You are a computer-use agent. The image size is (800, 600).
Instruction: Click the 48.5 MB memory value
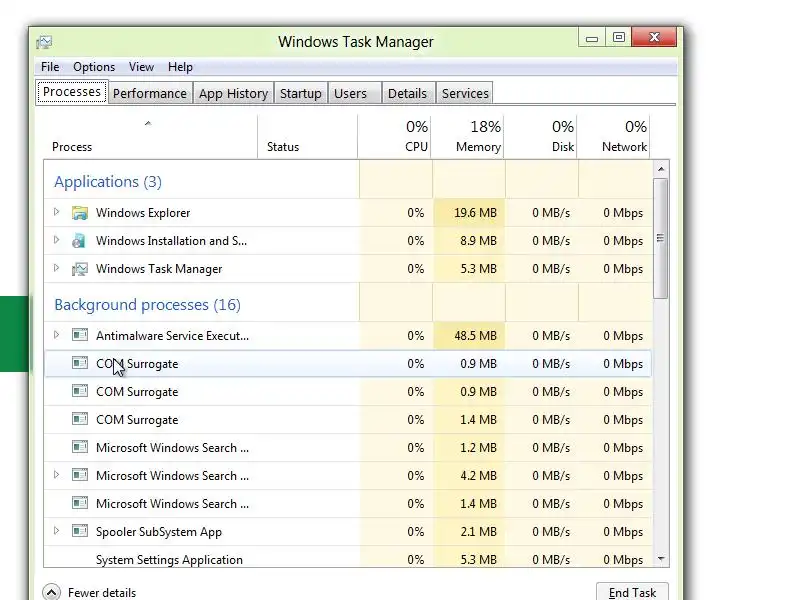point(475,336)
